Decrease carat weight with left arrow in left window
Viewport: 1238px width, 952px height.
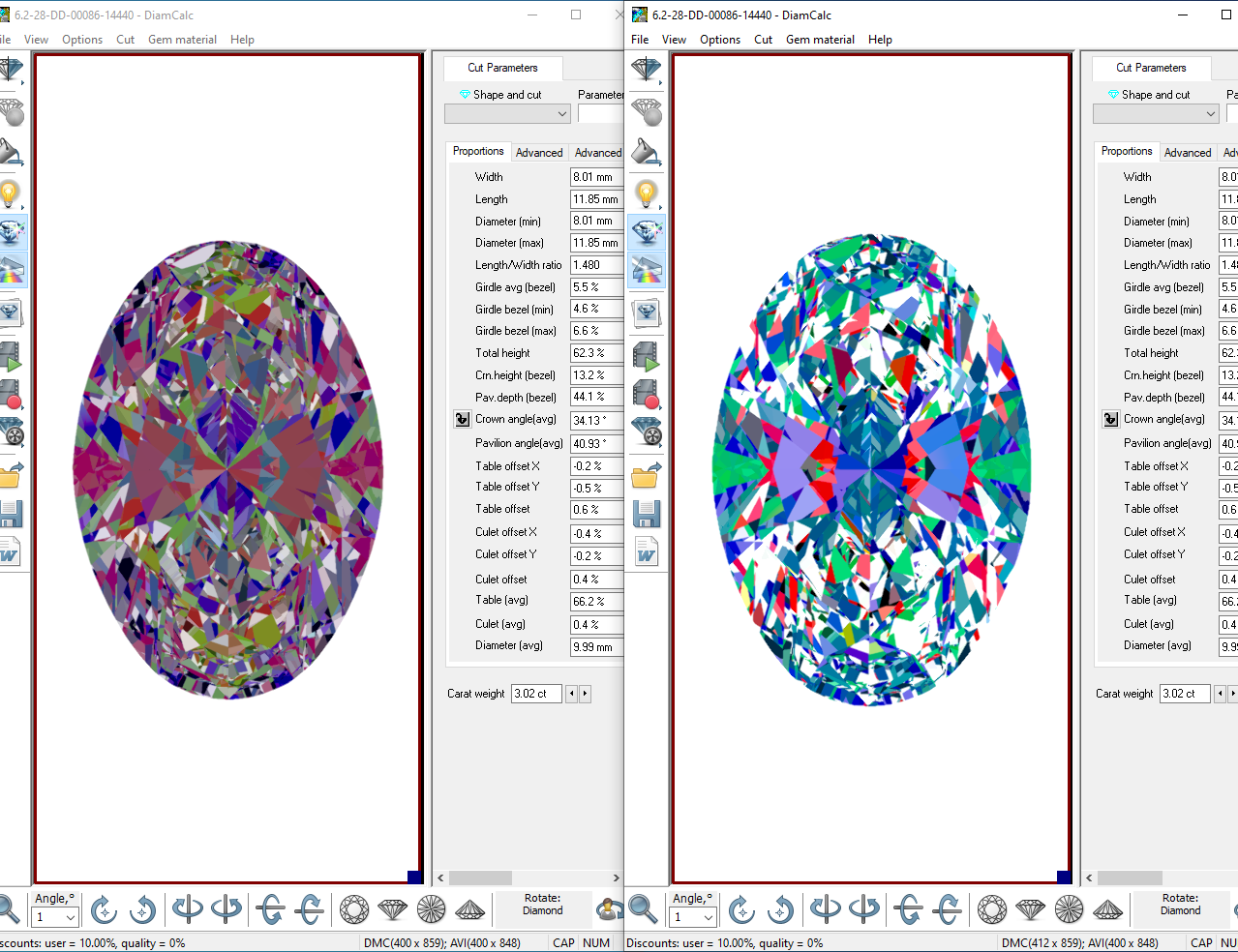[x=571, y=694]
